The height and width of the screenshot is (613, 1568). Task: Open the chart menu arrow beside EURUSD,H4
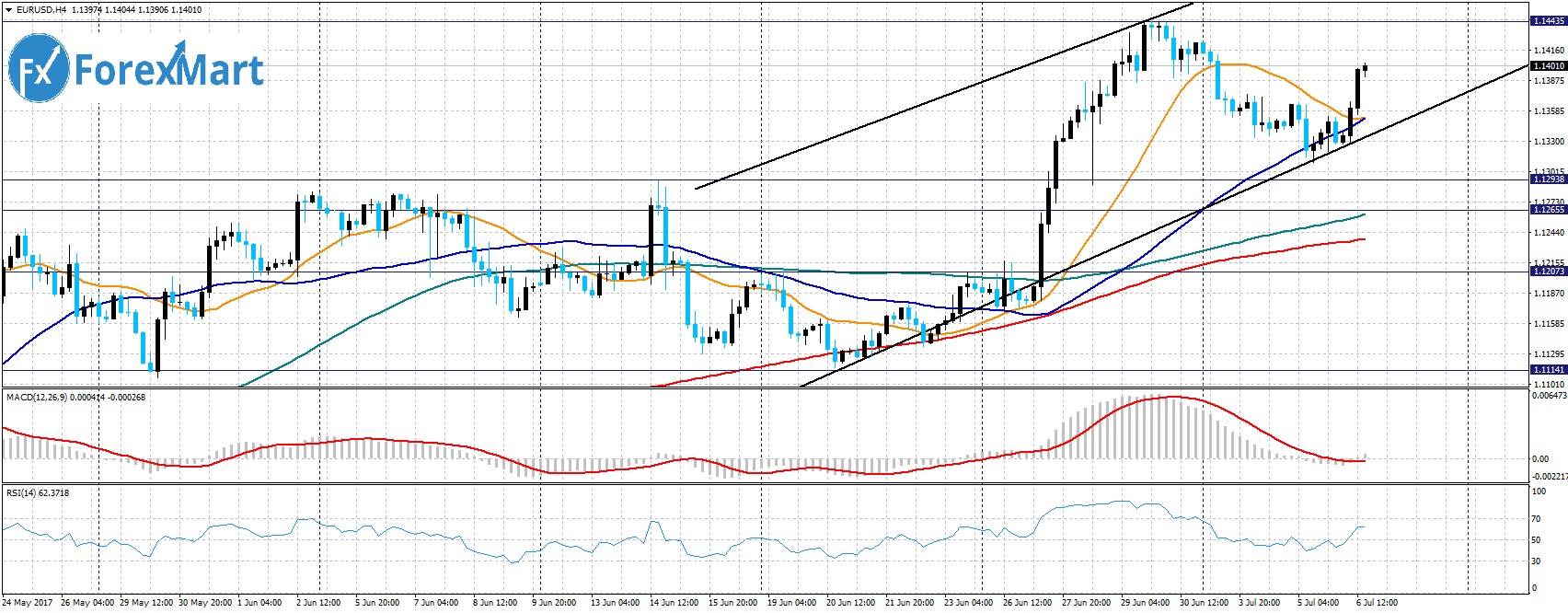tap(7, 10)
